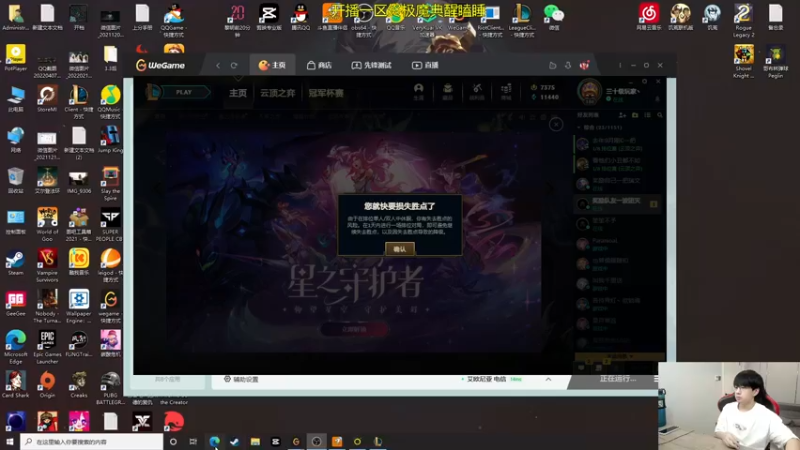Open Edge from the taskbar
The image size is (800, 450).
pyautogui.click(x=214, y=441)
